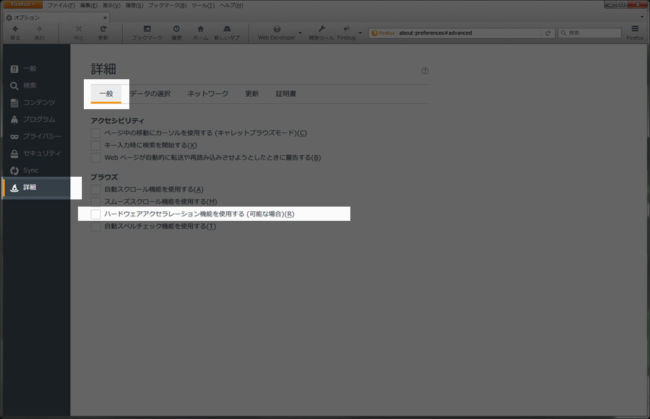The width and height of the screenshot is (650, 419).
Task: Switch to the 更新 tab
Action: [252, 94]
